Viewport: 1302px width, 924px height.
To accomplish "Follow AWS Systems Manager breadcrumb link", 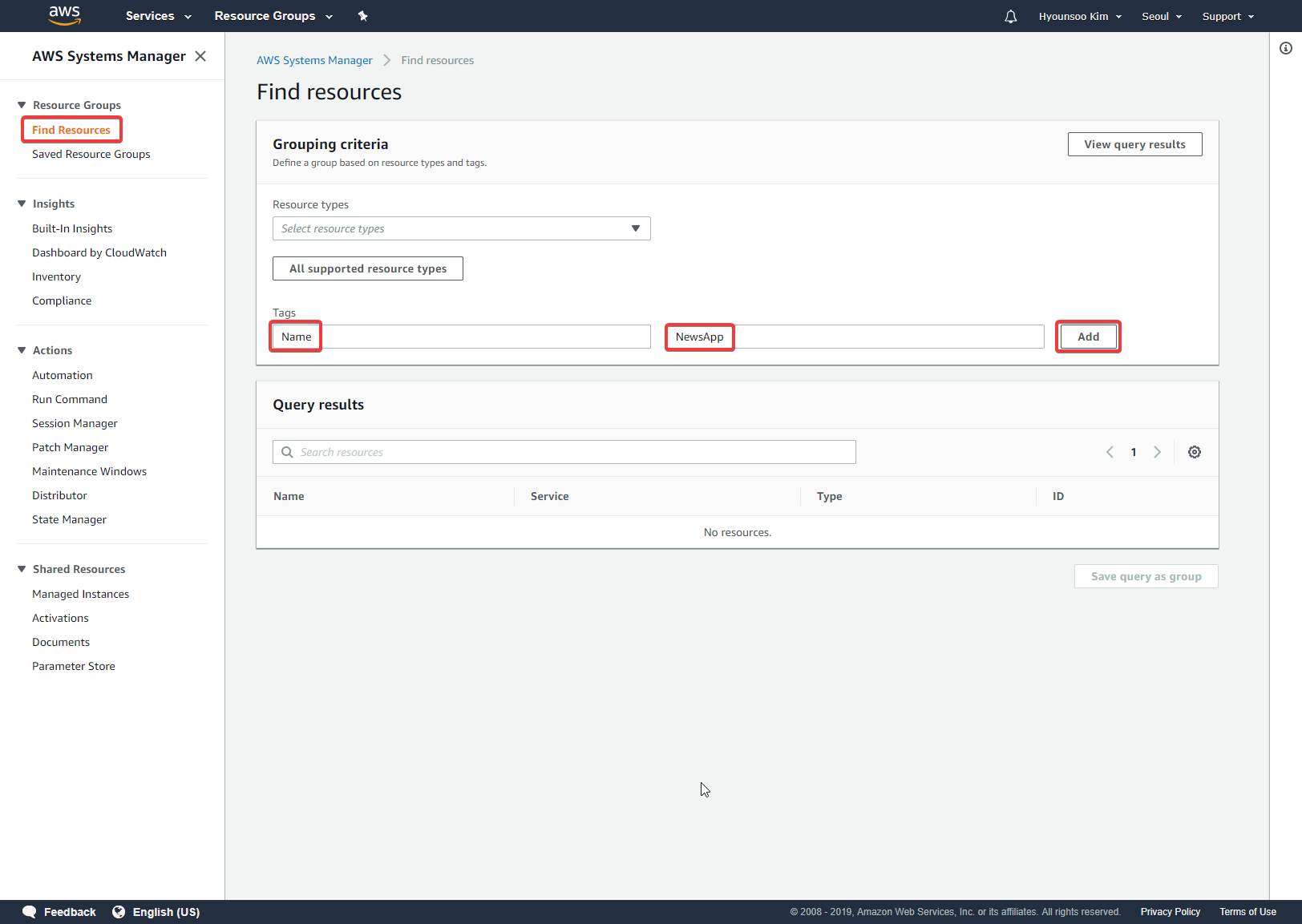I will (x=314, y=60).
